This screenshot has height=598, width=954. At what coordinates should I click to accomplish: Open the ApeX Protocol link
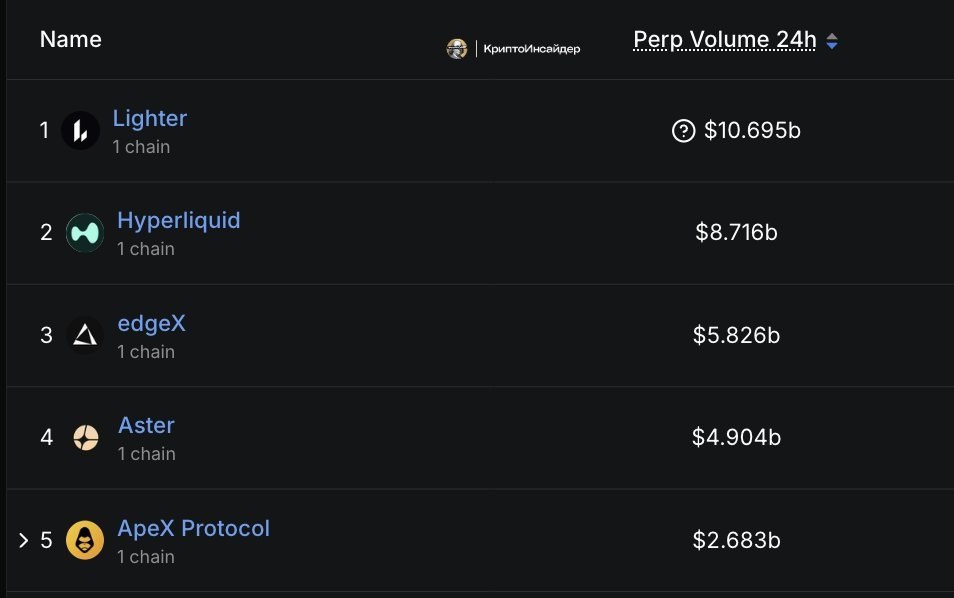[x=193, y=528]
